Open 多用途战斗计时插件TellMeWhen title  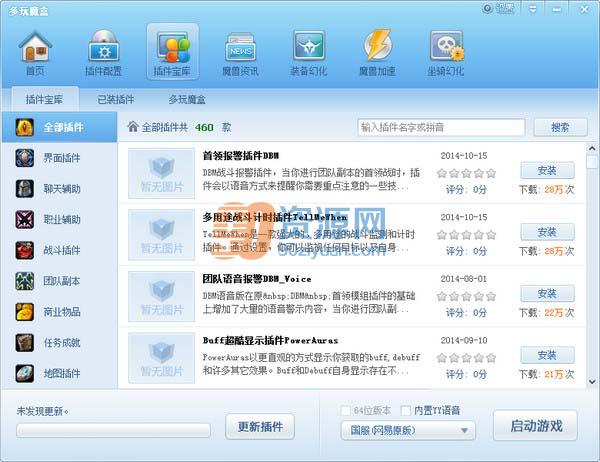275,217
